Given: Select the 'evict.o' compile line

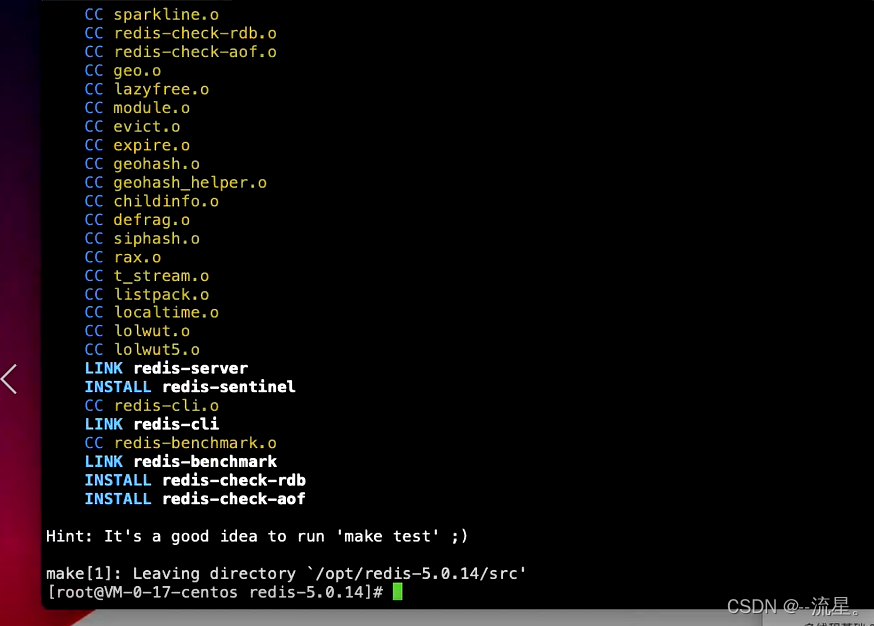Looking at the screenshot, I should point(133,127).
